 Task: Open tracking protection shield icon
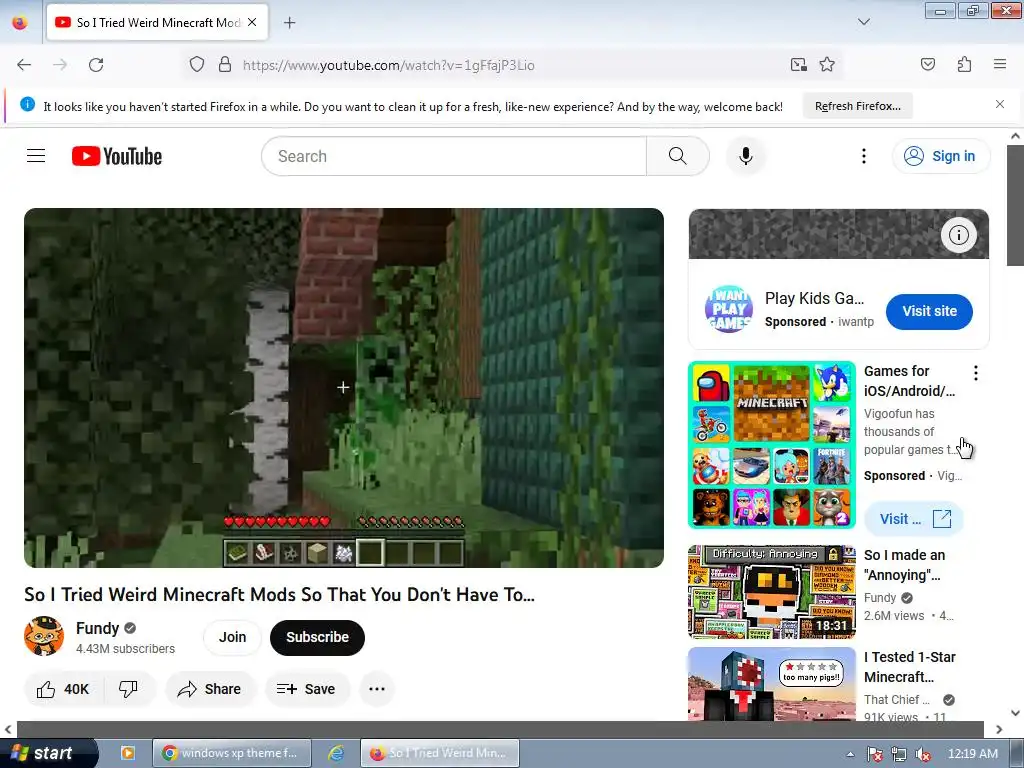197,65
